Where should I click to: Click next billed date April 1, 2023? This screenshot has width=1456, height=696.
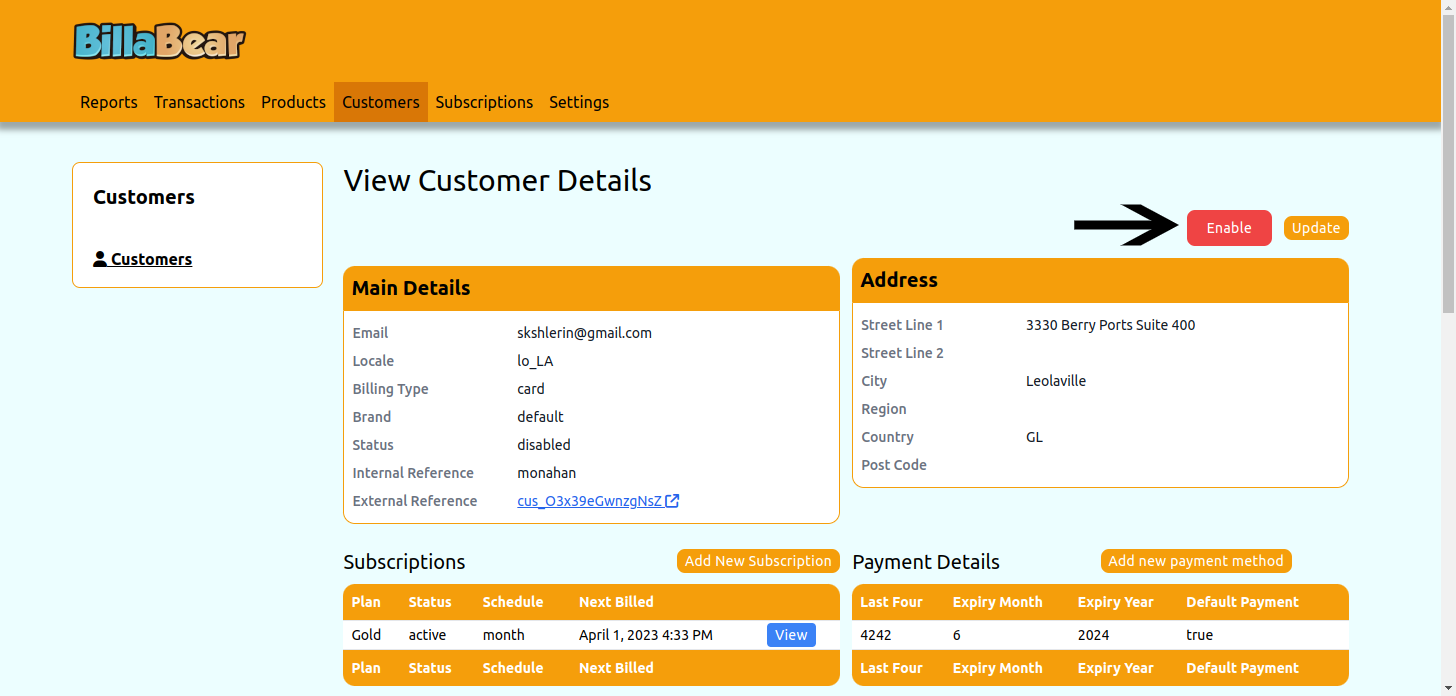[646, 635]
